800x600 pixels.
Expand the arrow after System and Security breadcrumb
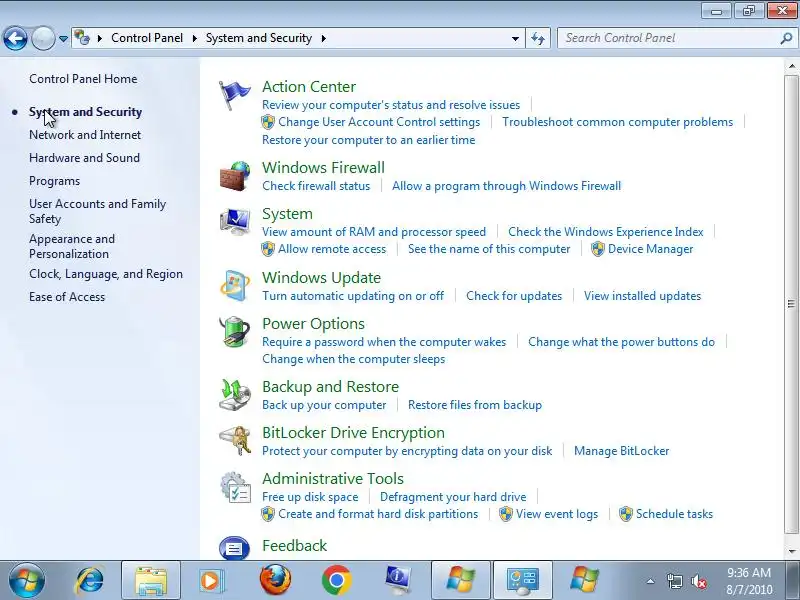tap(323, 38)
